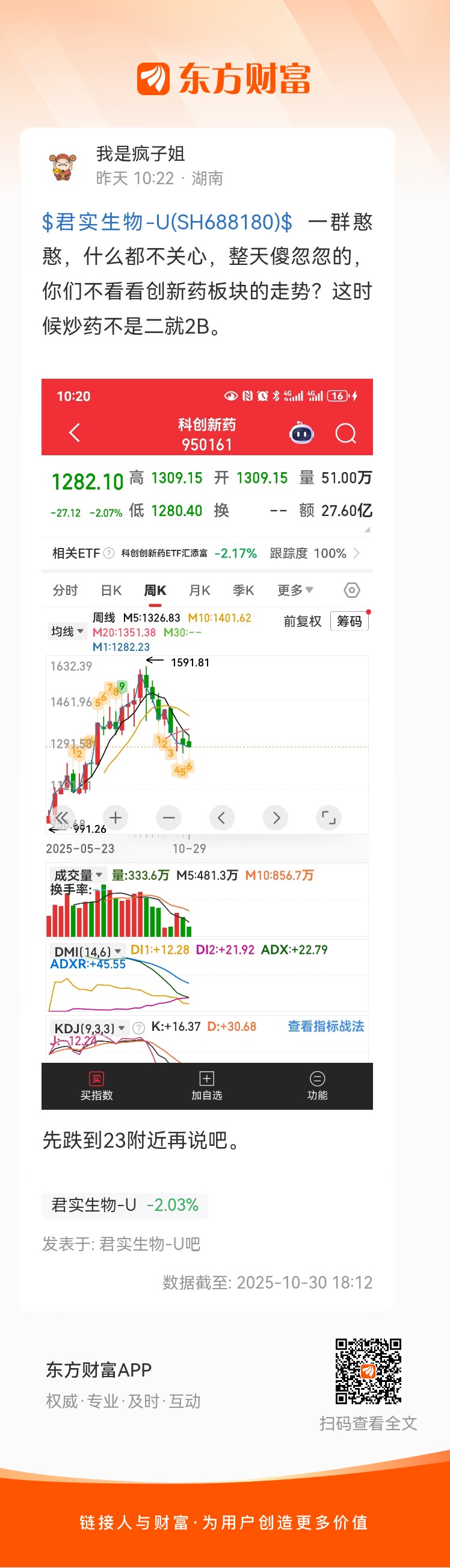Open the 更多 period dropdown
The width and height of the screenshot is (450, 1568).
(x=295, y=590)
